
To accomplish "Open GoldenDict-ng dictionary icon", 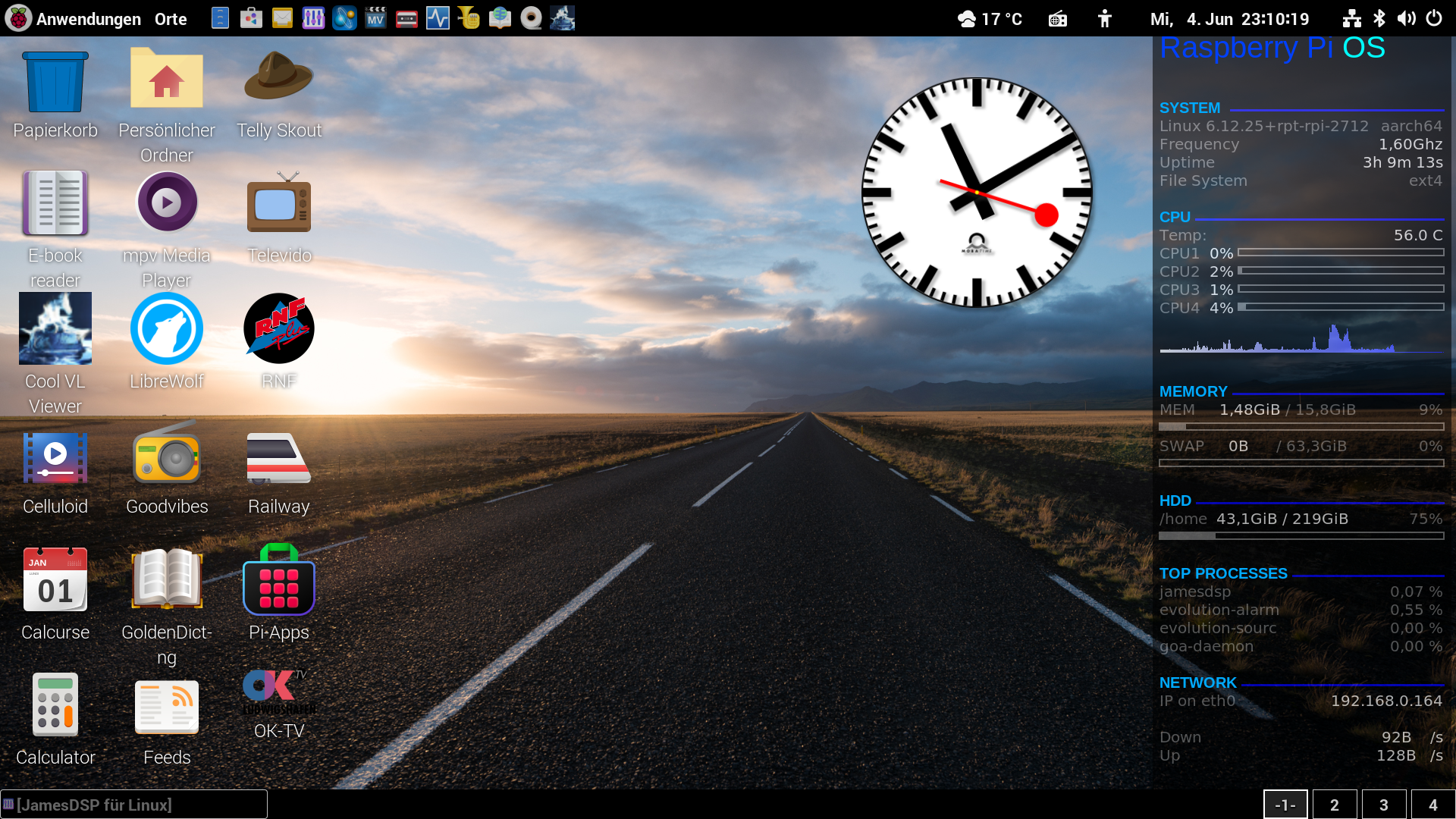I will 167,580.
